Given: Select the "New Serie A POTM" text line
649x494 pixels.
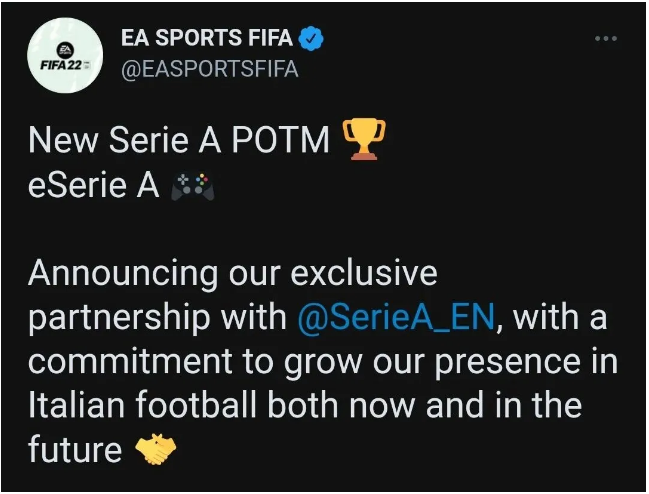Looking at the screenshot, I should [x=179, y=140].
